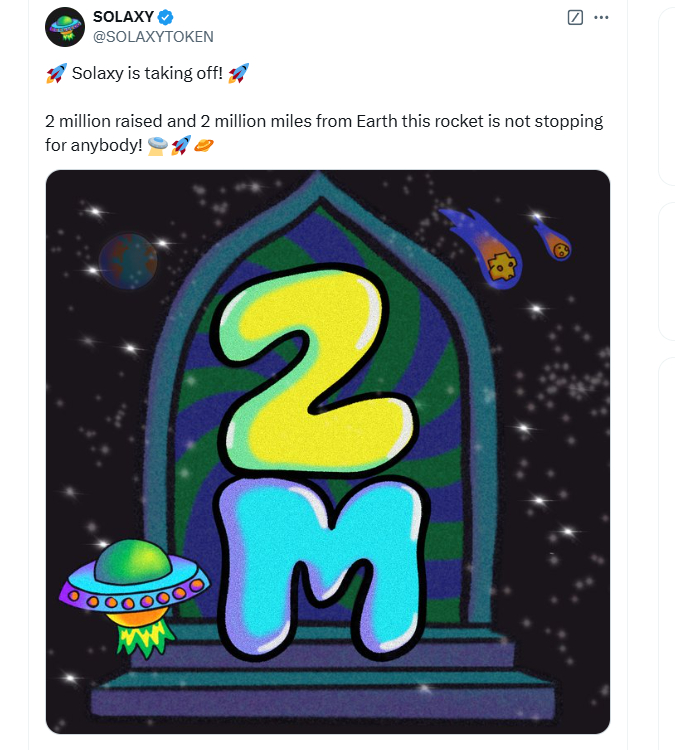Click the SOLAXY profile avatar

click(65, 25)
